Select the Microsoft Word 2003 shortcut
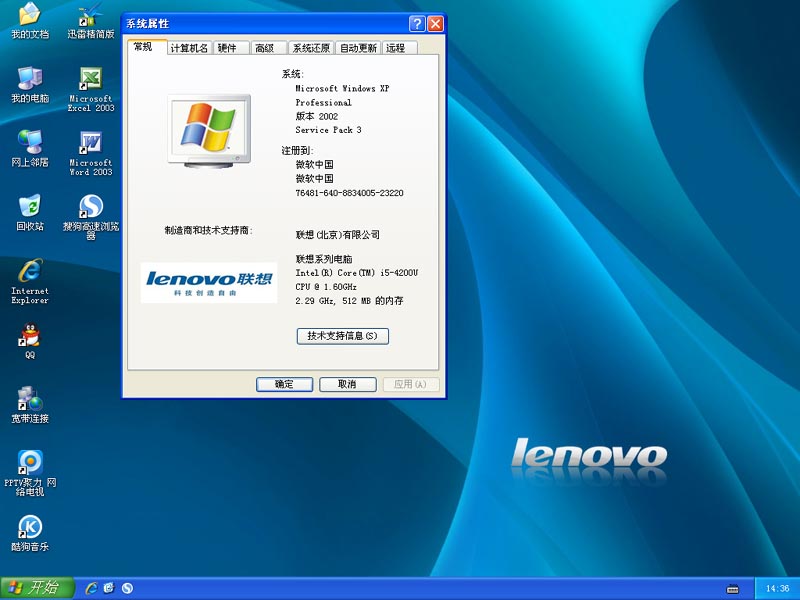This screenshot has width=800, height=600. (x=91, y=154)
